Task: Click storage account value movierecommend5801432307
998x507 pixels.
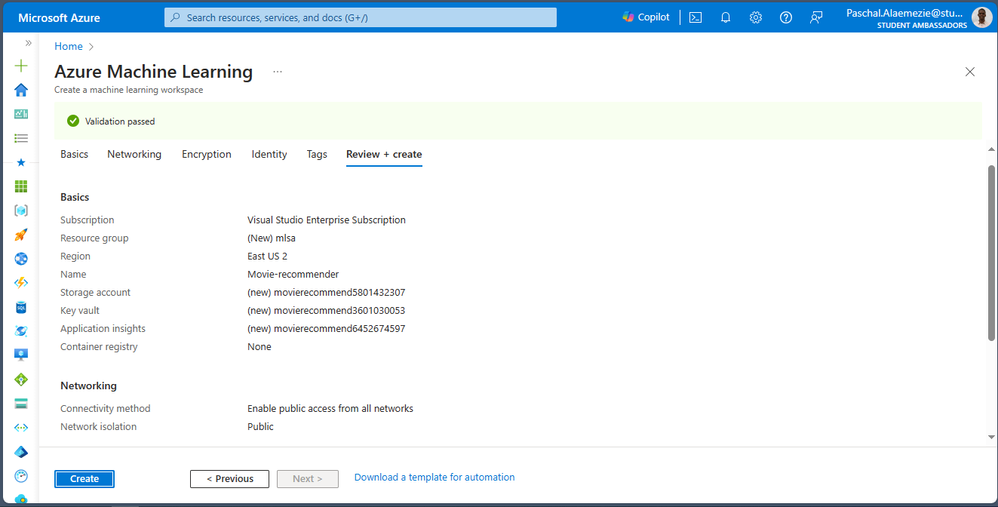Action: [327, 293]
